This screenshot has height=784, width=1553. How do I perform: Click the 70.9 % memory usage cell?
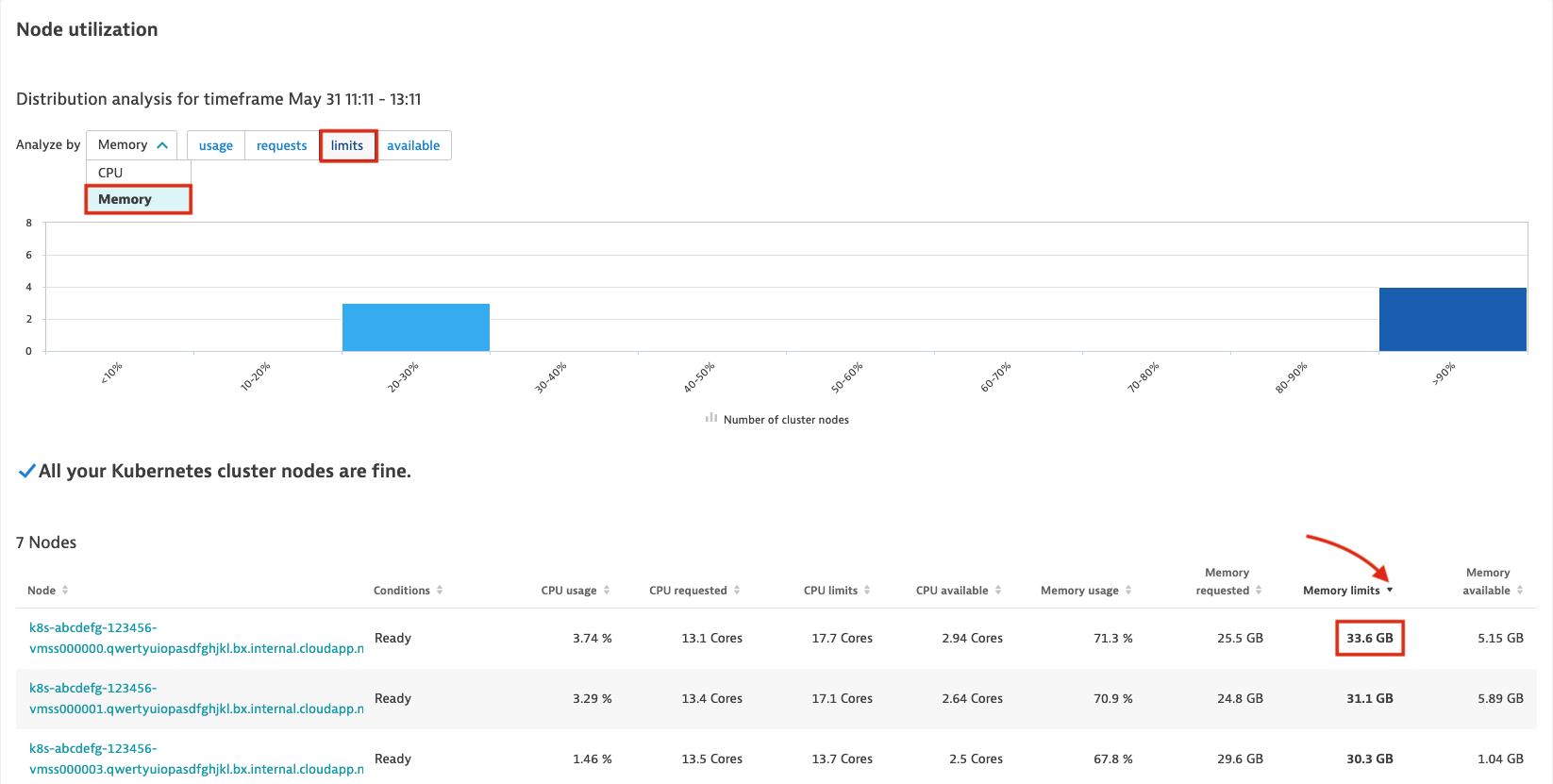[x=1113, y=698]
